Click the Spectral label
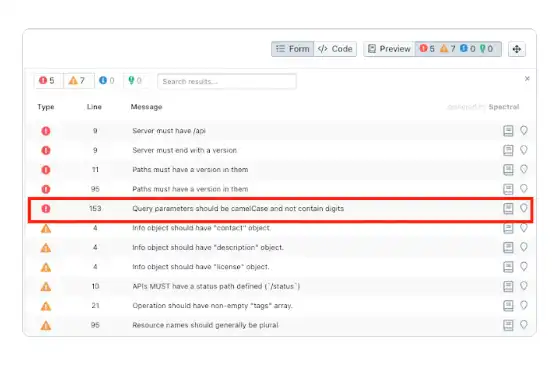This screenshot has width=554, height=382. click(504, 107)
